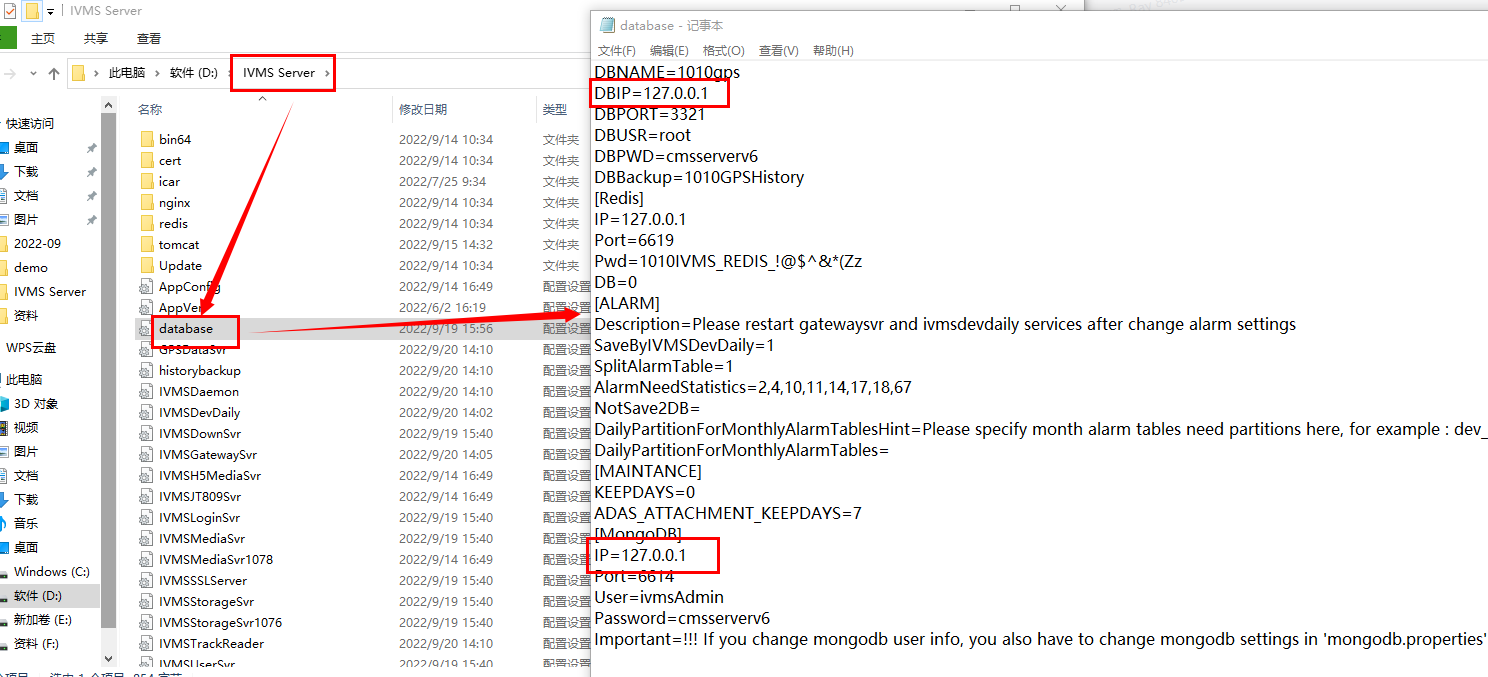Click the tomcat folder icon
Image resolution: width=1488 pixels, height=677 pixels.
(x=147, y=244)
